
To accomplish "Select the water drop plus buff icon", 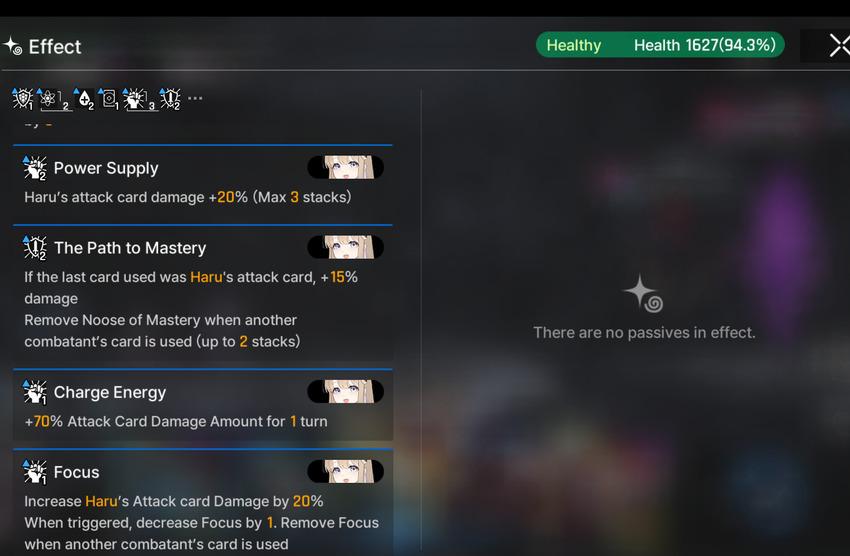I will tap(84, 99).
